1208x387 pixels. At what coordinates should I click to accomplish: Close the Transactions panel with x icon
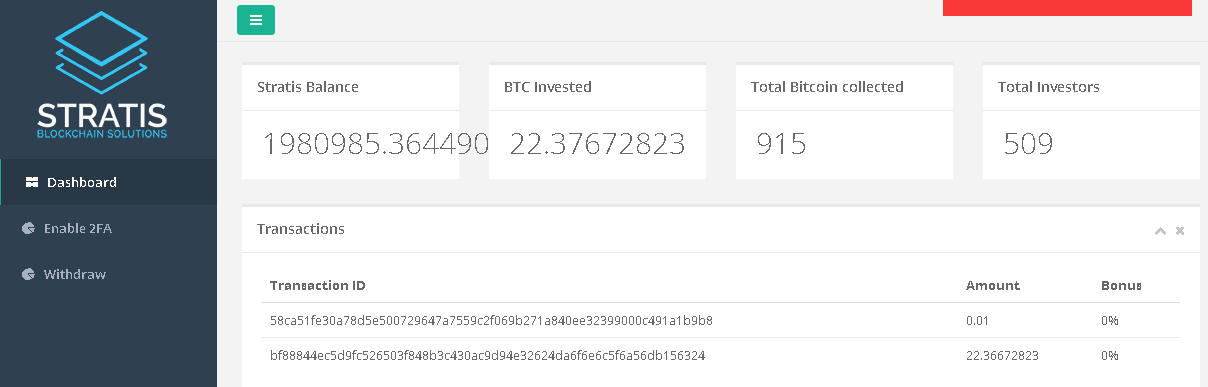coord(1180,230)
